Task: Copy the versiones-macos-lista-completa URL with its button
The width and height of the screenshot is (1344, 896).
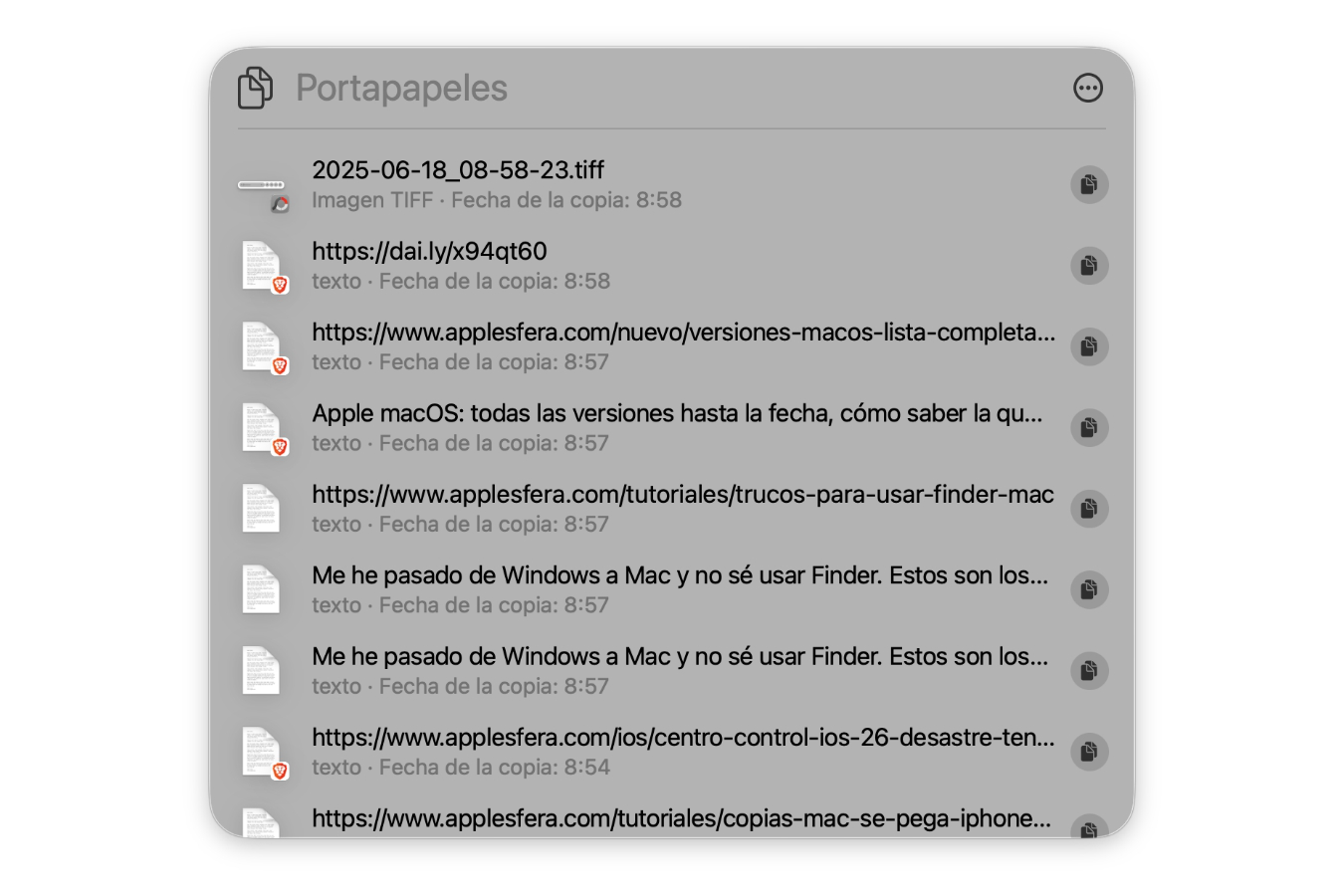Action: click(x=1089, y=346)
